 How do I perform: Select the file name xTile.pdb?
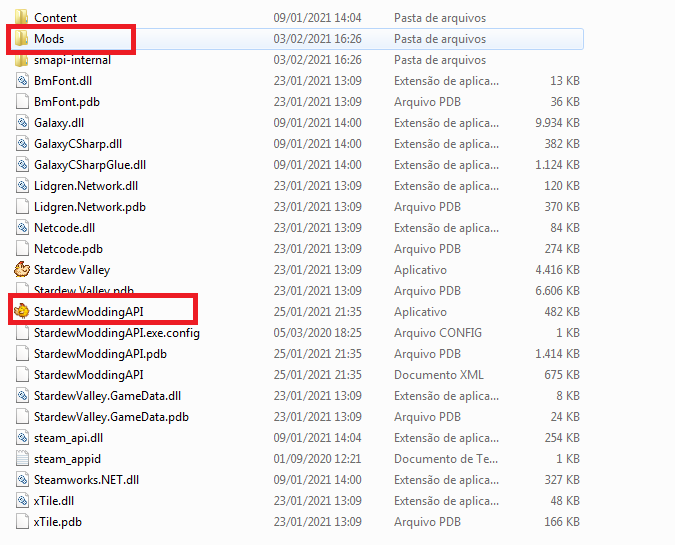(58, 522)
